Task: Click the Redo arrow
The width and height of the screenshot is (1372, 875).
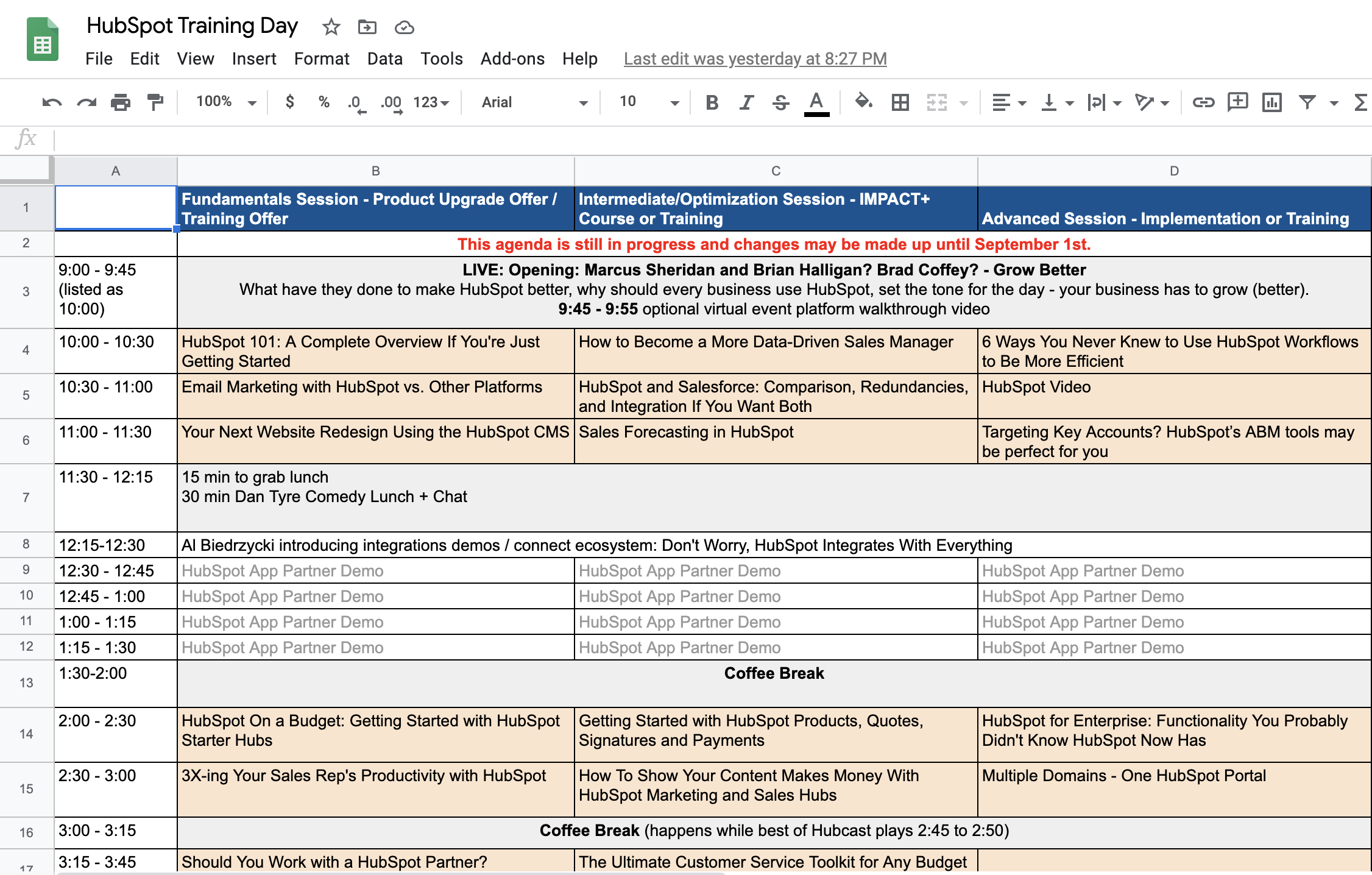Action: (87, 102)
